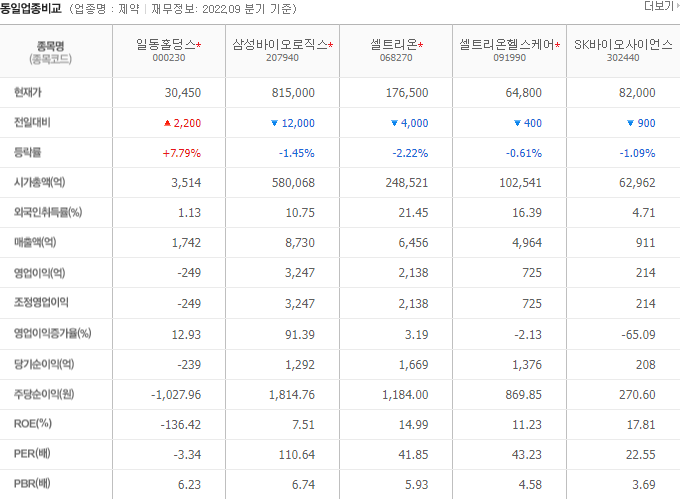Click the ▼12,000 change value

tap(293, 123)
